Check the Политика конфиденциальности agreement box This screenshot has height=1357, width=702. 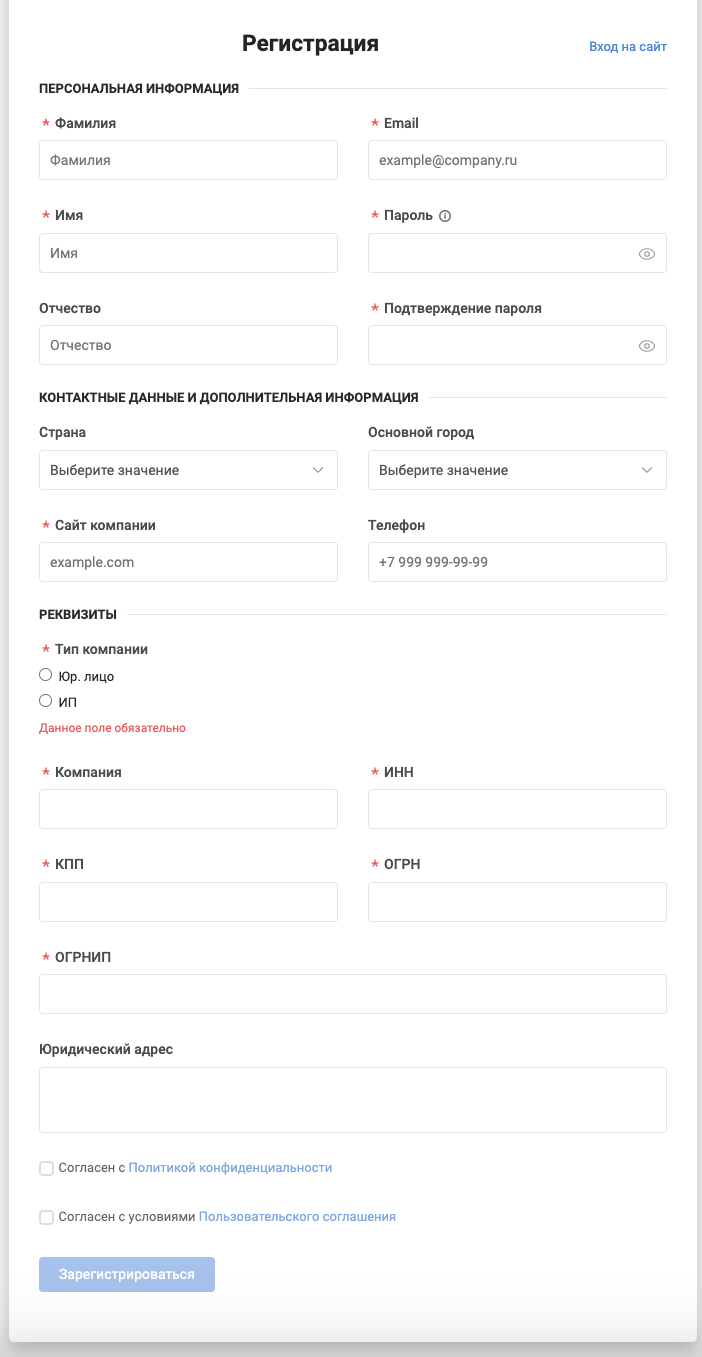point(46,1168)
